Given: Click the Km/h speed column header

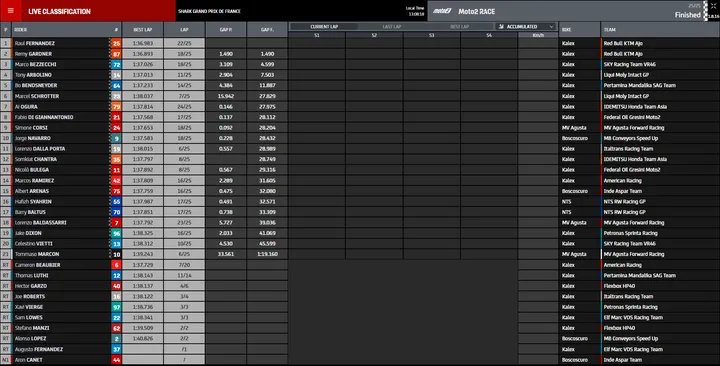Looking at the screenshot, I should [538, 35].
